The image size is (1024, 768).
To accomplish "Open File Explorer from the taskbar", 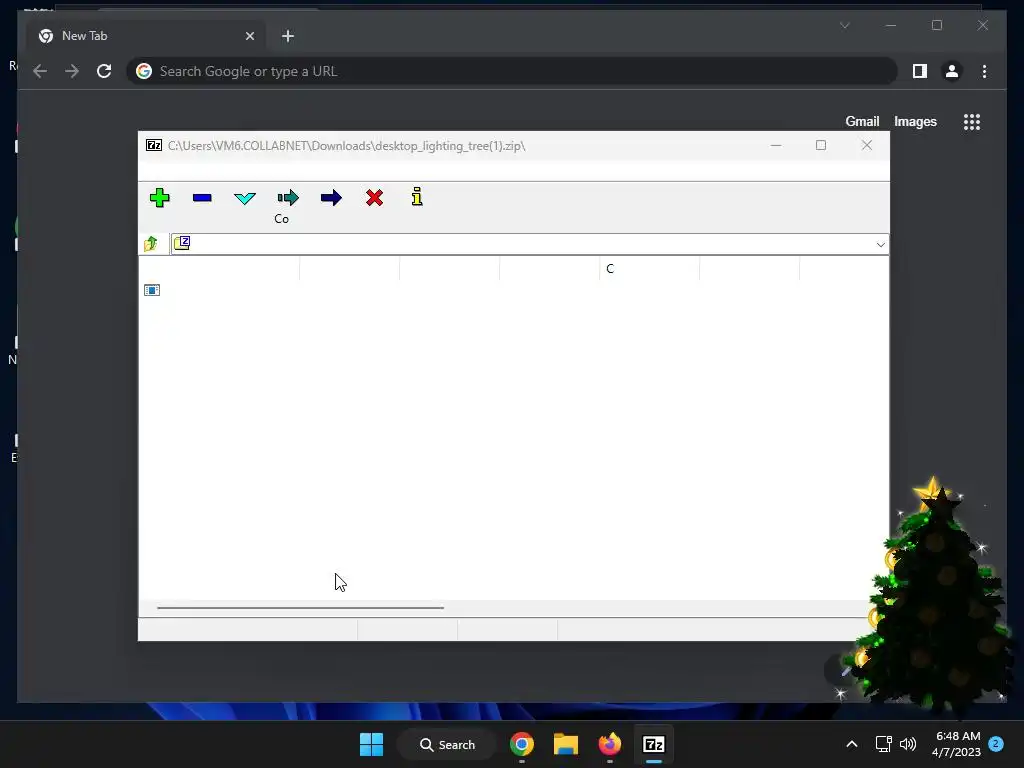I will 566,744.
